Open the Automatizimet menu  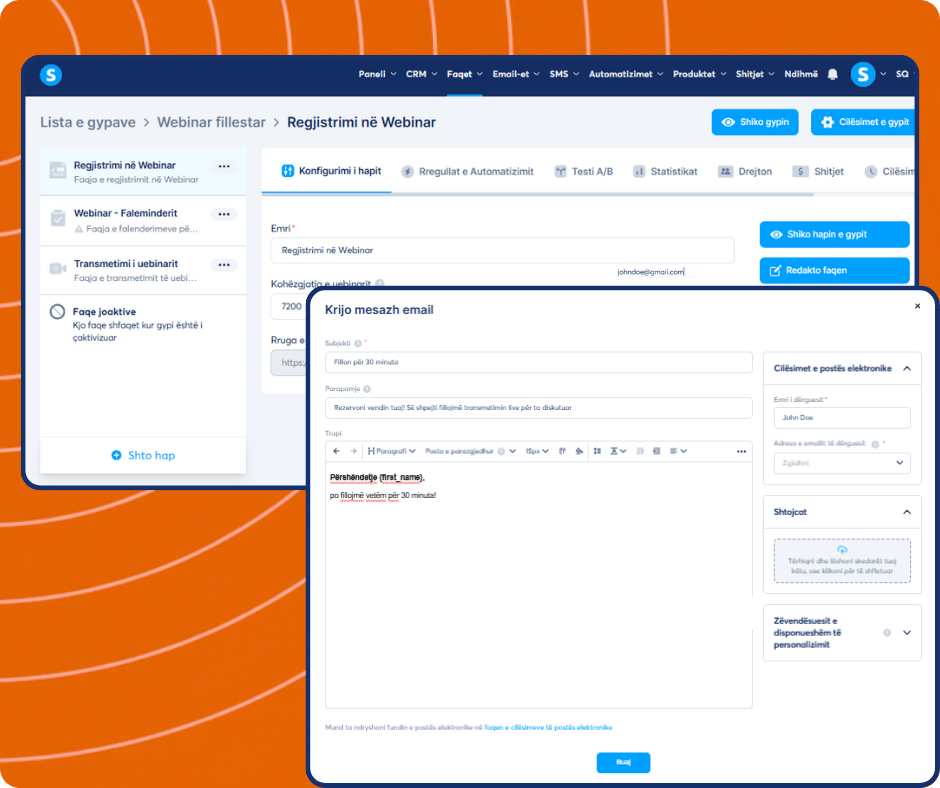[625, 74]
